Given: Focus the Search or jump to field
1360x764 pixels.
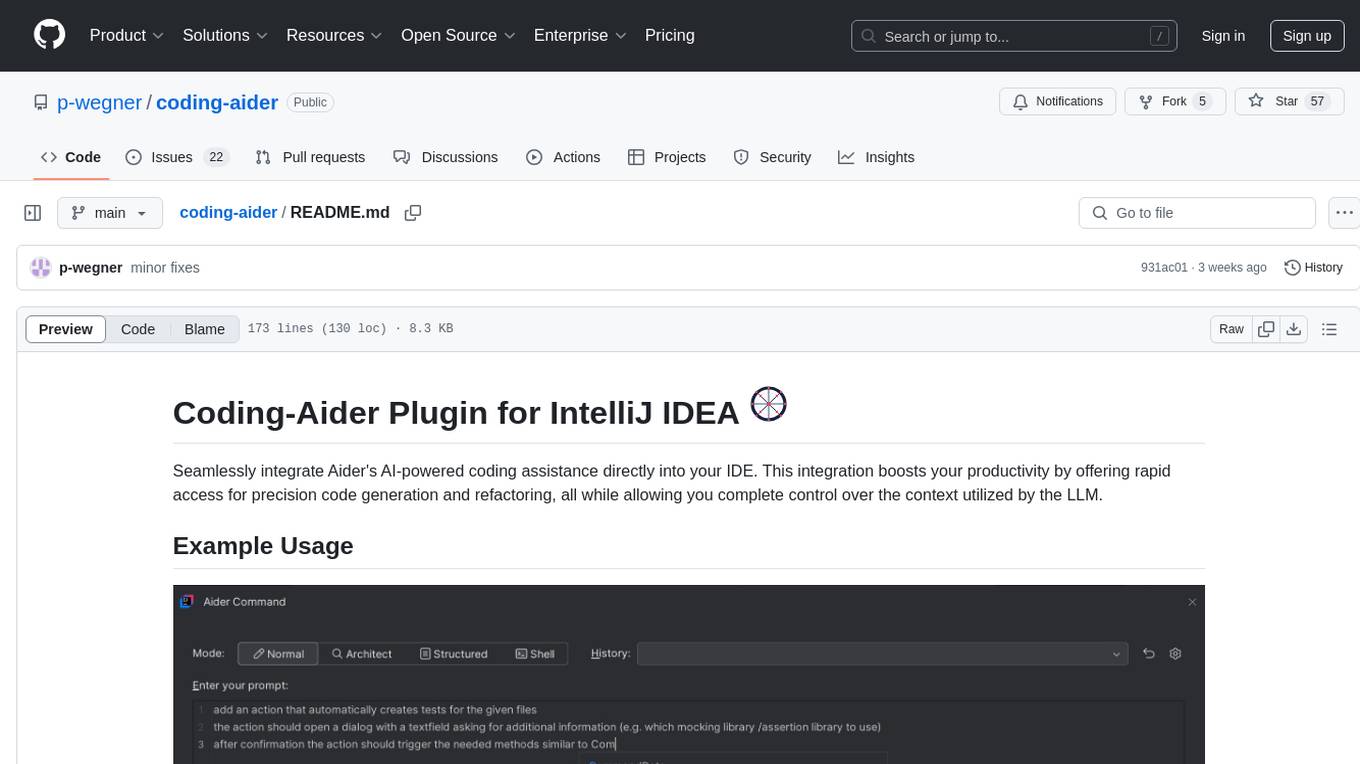Looking at the screenshot, I should click(1014, 36).
